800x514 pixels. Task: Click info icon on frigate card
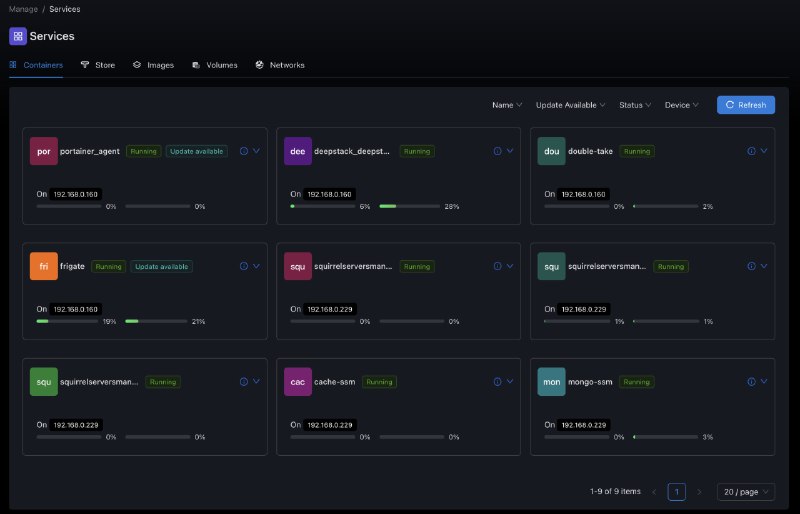point(244,266)
